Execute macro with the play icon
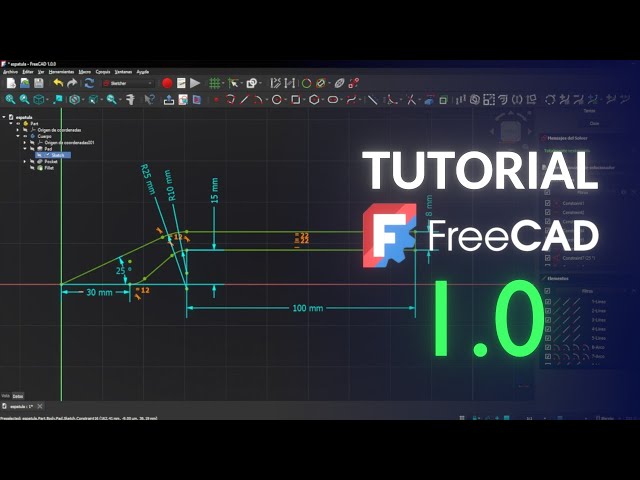The height and width of the screenshot is (480, 640). [195, 83]
